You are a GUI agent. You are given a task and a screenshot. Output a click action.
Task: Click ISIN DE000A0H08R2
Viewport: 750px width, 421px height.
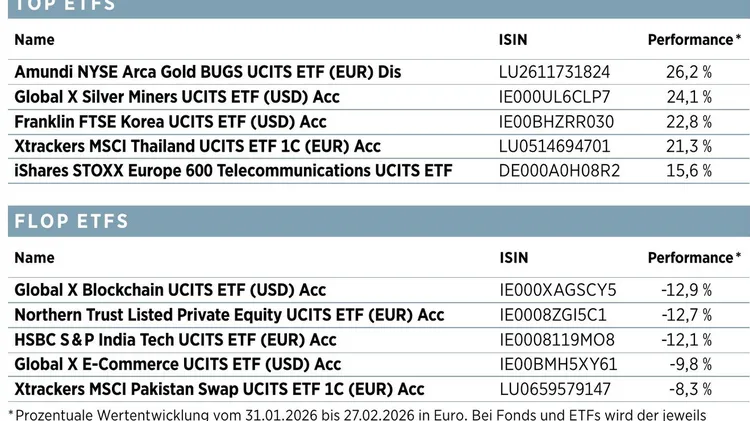coord(559,171)
